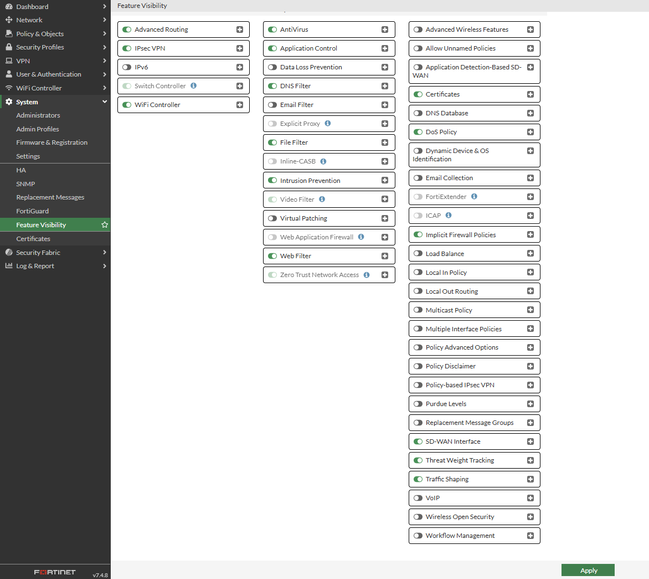The height and width of the screenshot is (579, 649).
Task: Switch off Intrusion Prevention toggle
Action: 272,180
